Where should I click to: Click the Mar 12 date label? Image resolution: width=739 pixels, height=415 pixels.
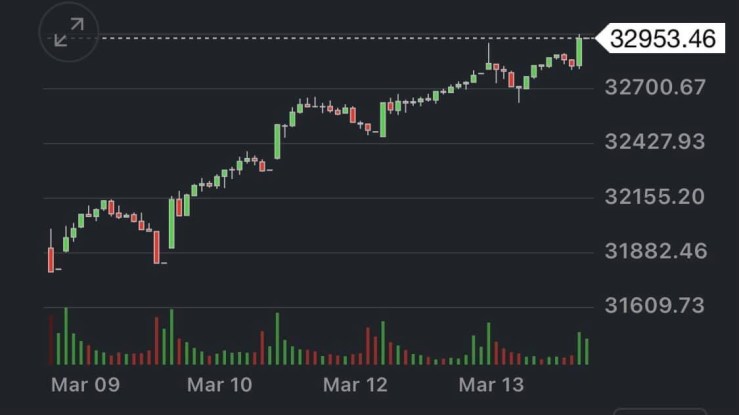tap(354, 385)
